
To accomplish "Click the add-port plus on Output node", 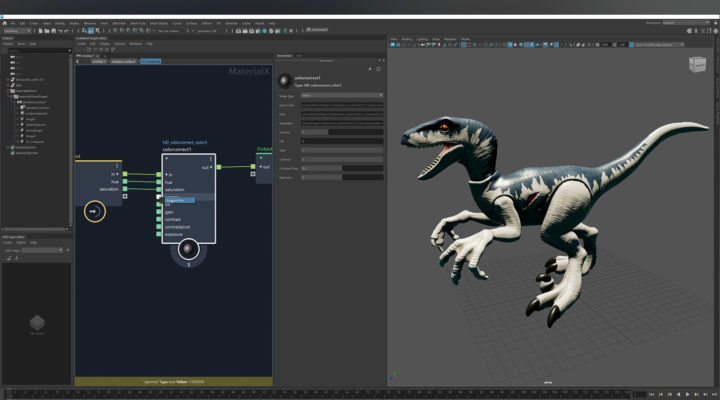I will click(x=253, y=174).
